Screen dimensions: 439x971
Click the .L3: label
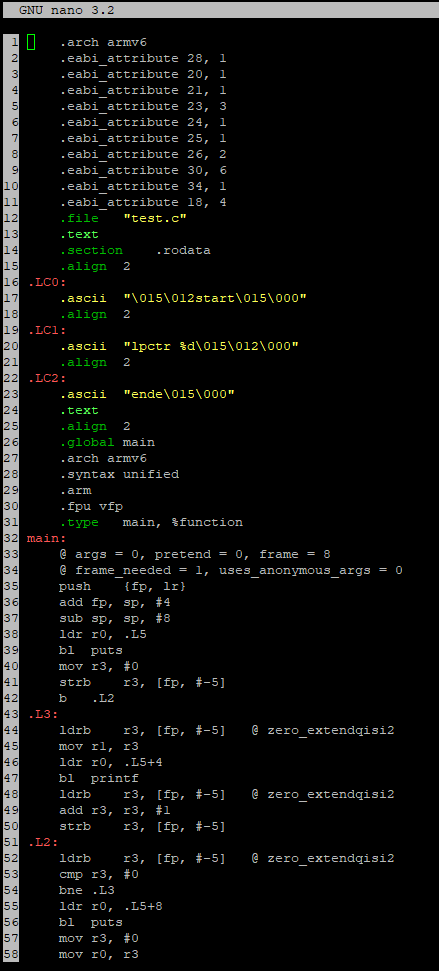[43, 714]
